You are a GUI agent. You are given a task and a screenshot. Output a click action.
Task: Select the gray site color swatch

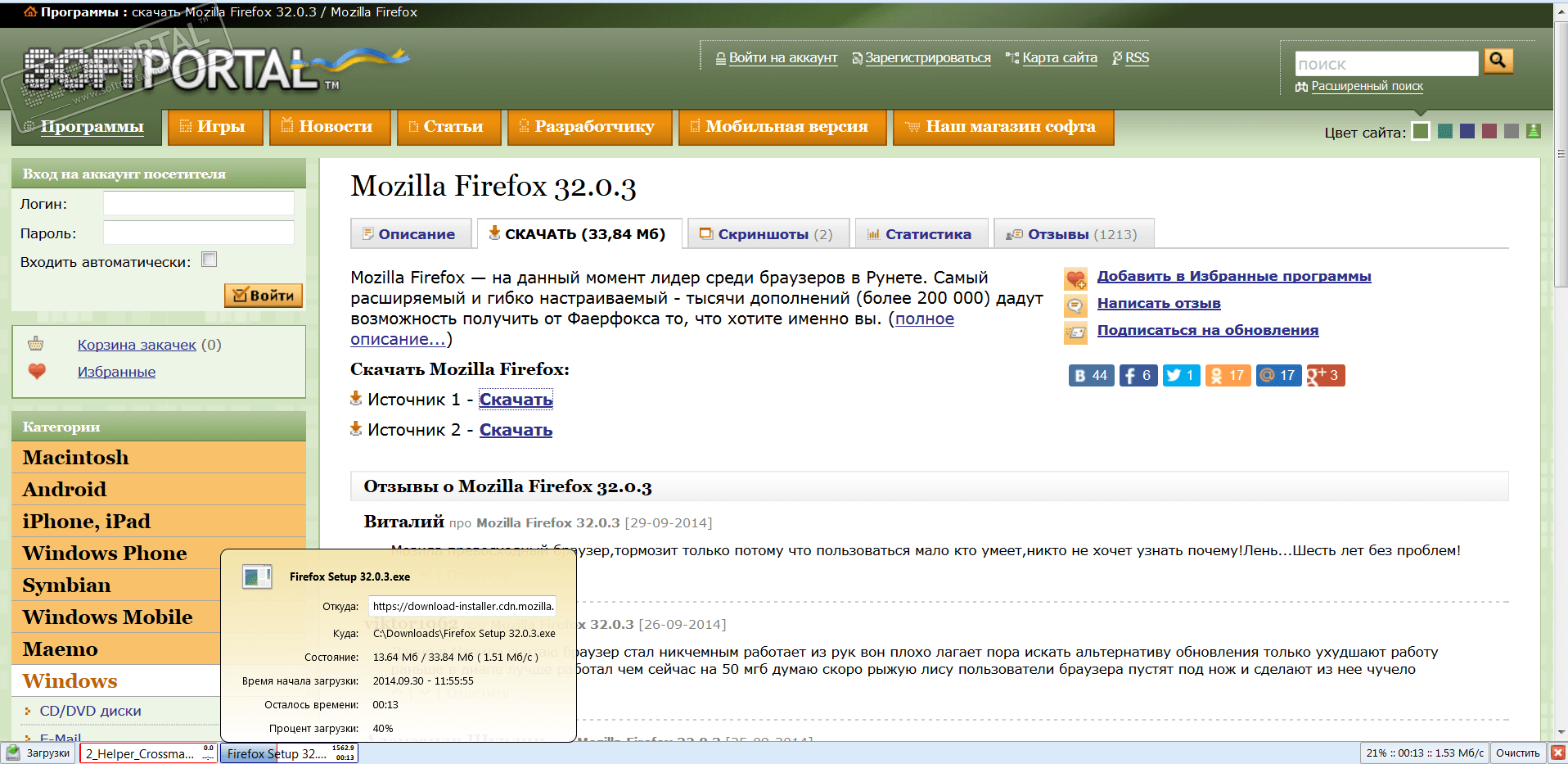[x=1512, y=131]
